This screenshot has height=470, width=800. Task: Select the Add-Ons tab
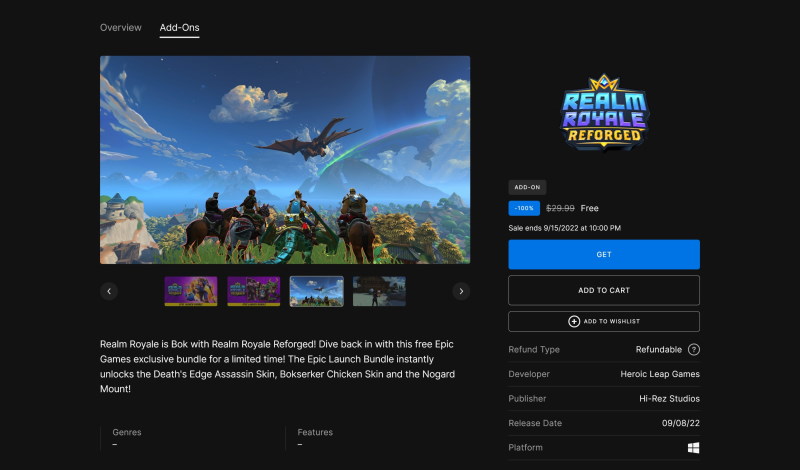[179, 28]
